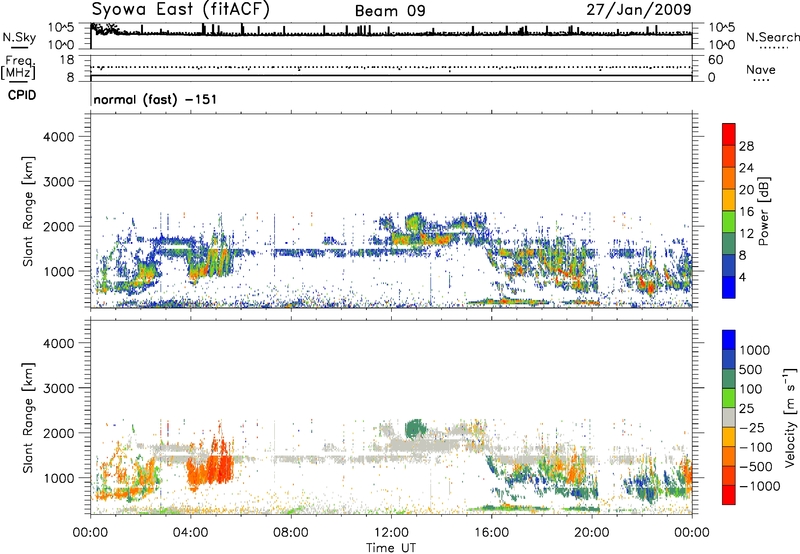The height and width of the screenshot is (554, 800).
Task: Click the velocity color bar
Action: [x=729, y=417]
